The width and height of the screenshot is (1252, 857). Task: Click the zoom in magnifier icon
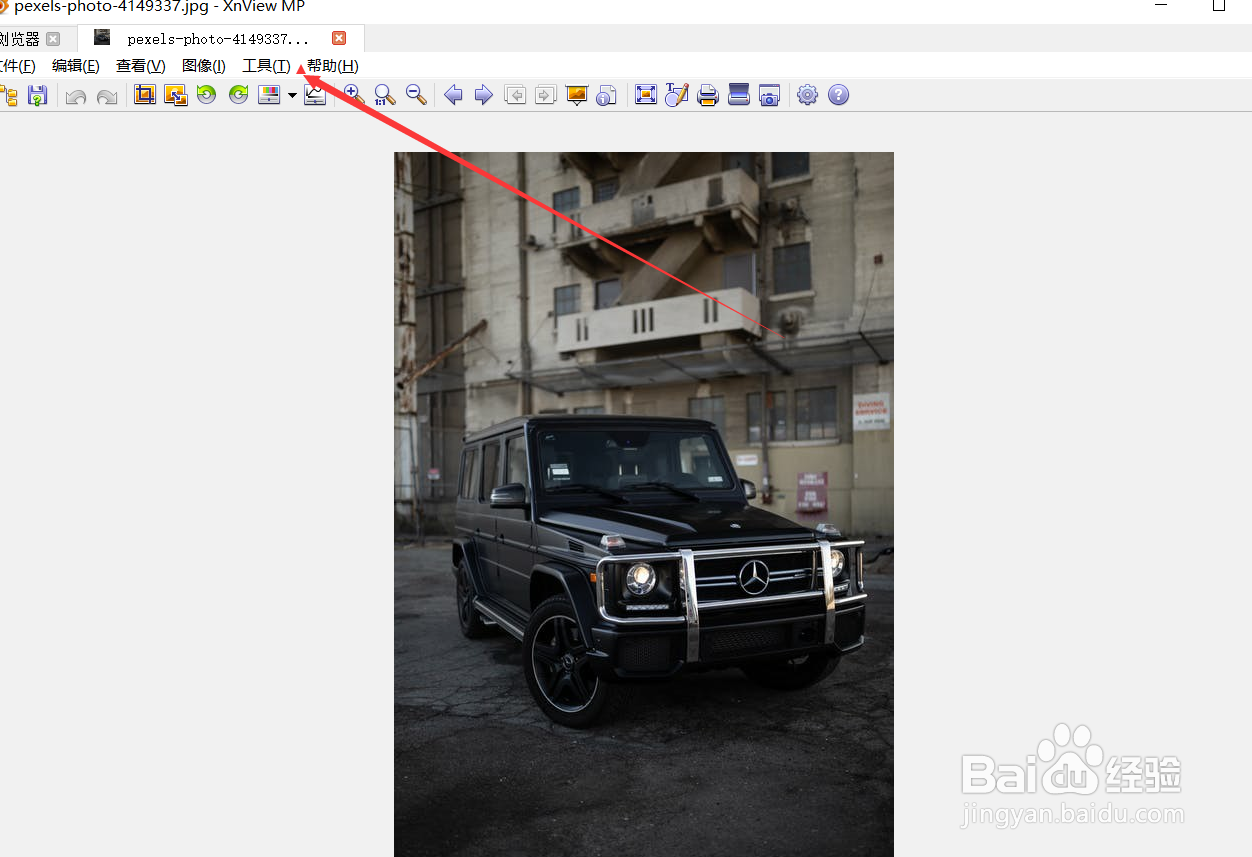tap(353, 95)
